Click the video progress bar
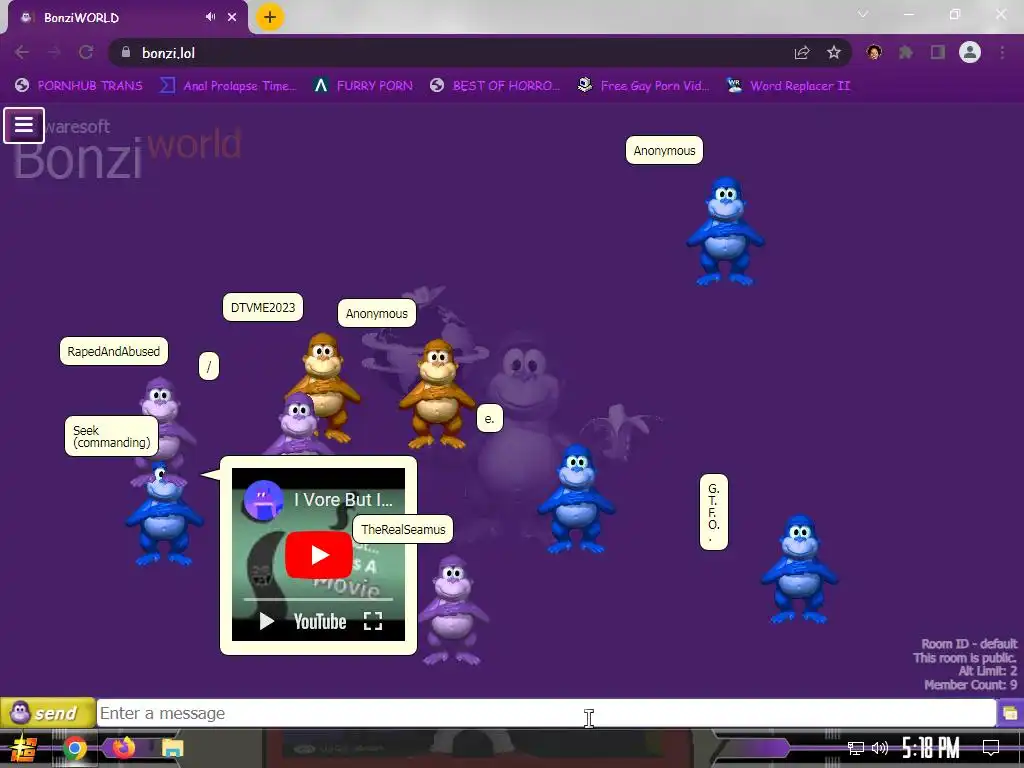 [x=318, y=599]
